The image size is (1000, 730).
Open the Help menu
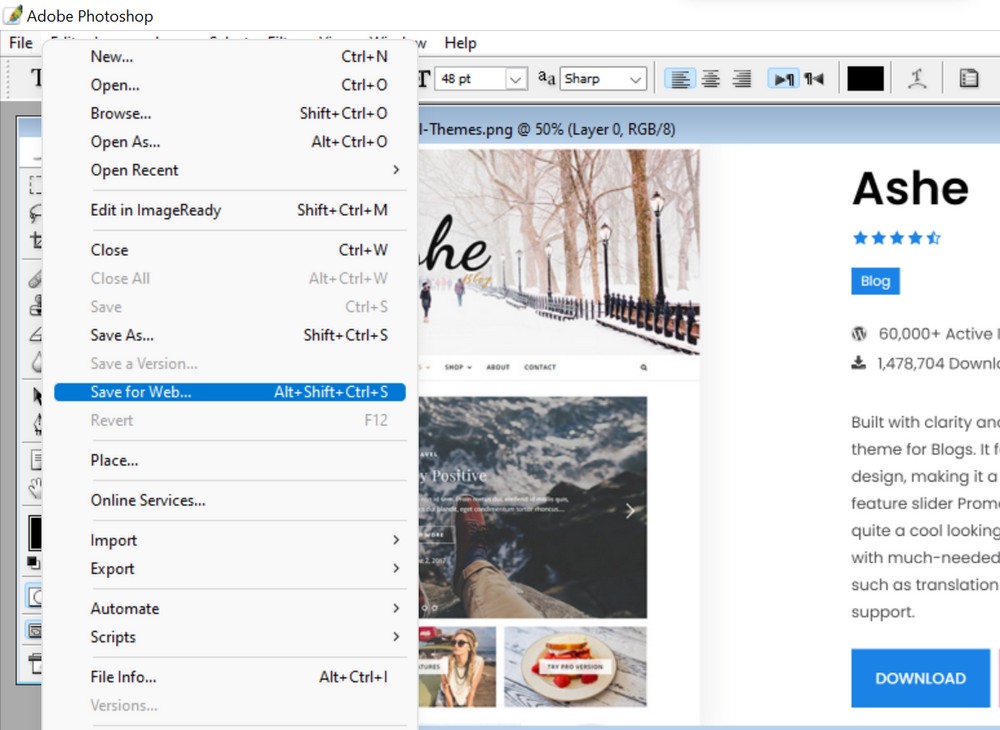460,43
